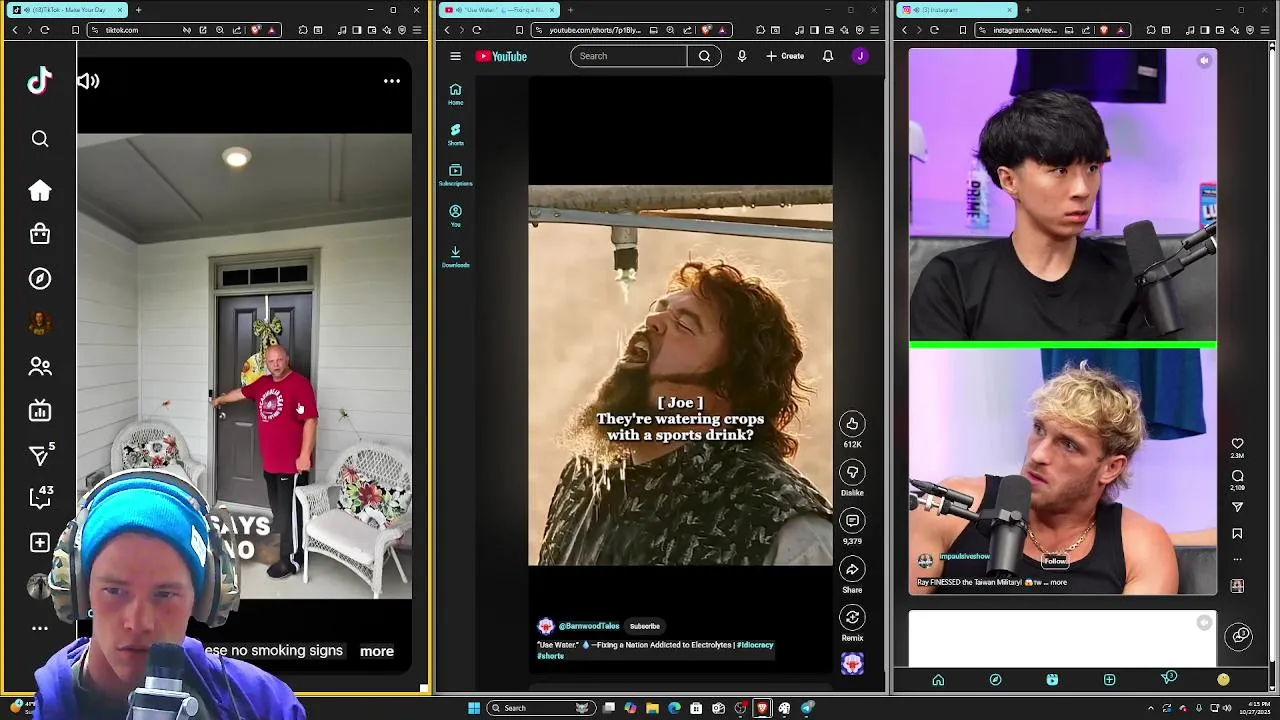
Task: Go to Instagram Home bottom icon
Action: (938, 680)
